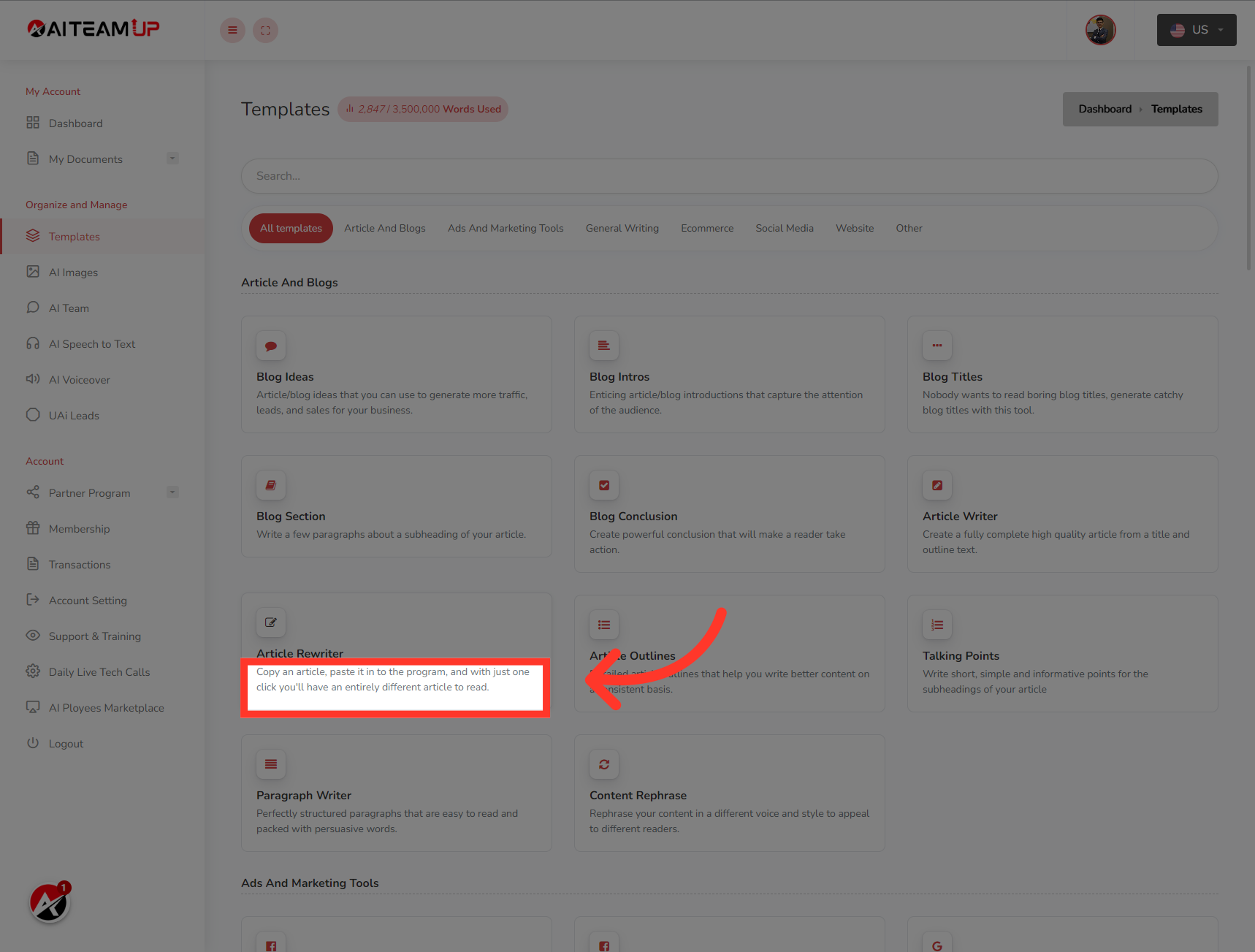Click the AITEAMUP logo
1255x952 pixels.
tap(93, 28)
